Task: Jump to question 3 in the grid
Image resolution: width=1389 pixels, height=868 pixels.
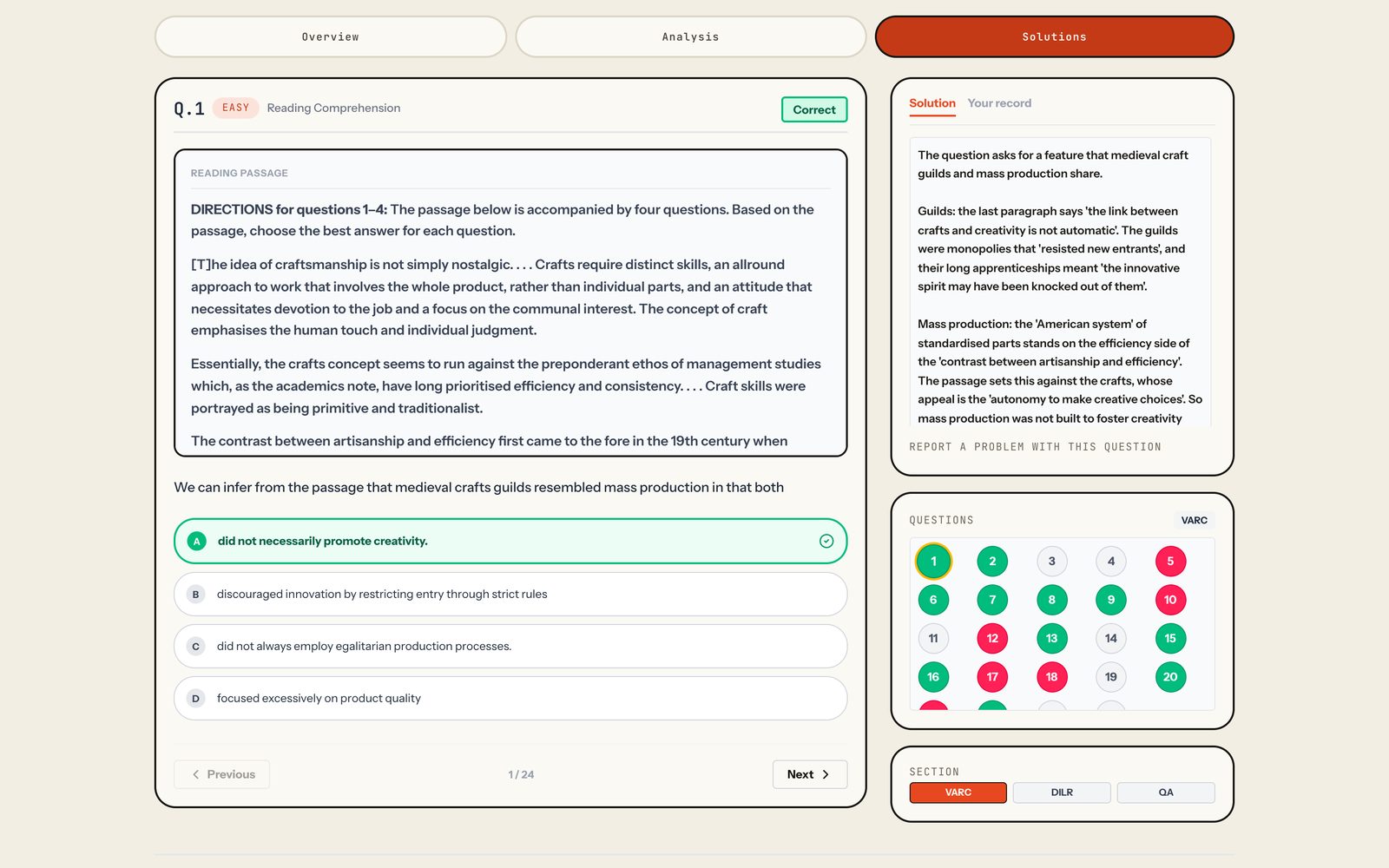Action: [1051, 561]
